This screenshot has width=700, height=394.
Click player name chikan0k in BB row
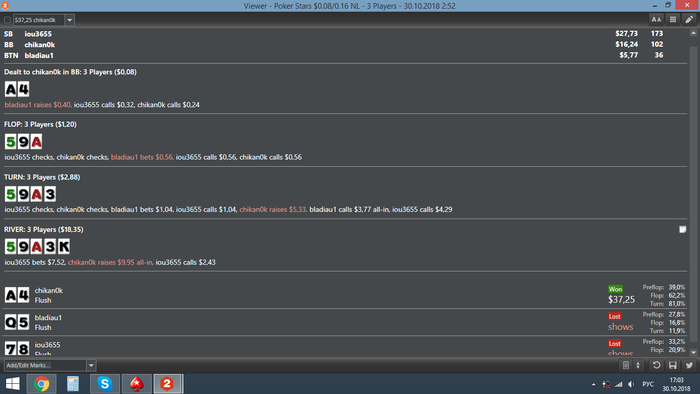[x=40, y=45]
